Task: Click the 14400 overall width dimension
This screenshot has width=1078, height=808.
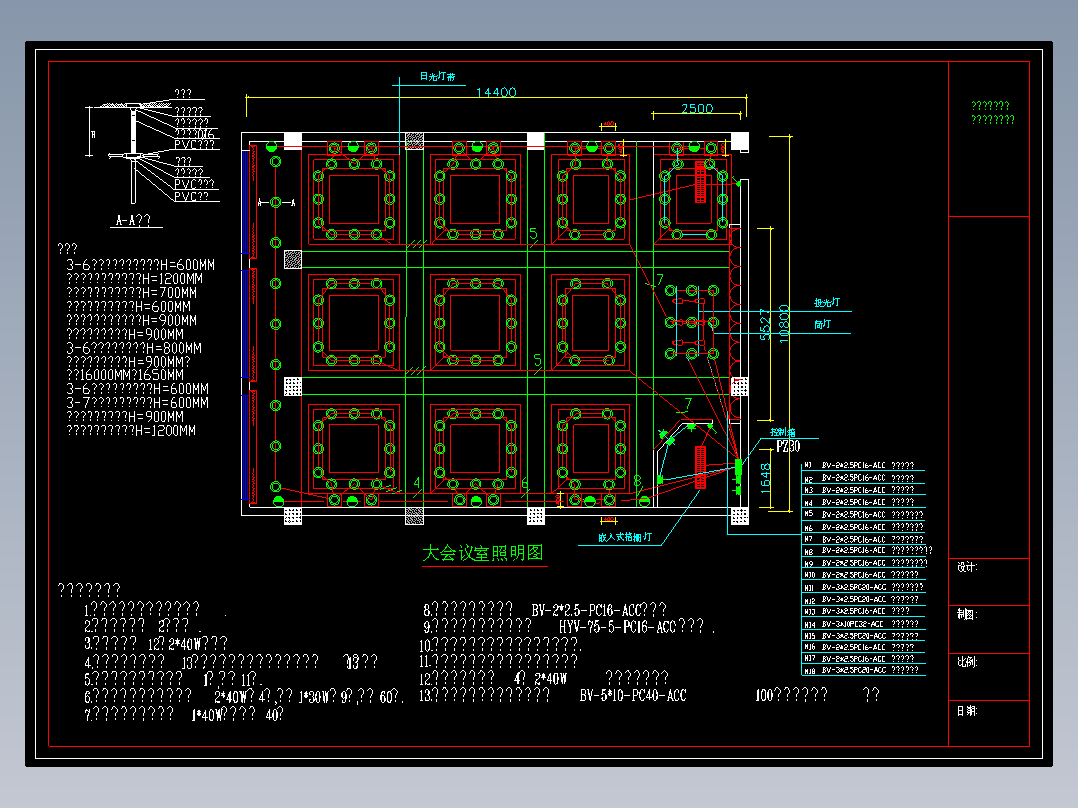Action: pyautogui.click(x=496, y=91)
